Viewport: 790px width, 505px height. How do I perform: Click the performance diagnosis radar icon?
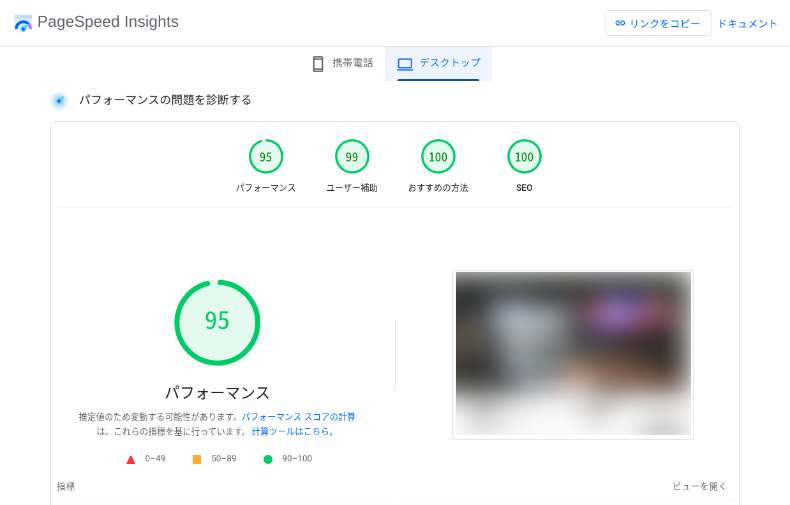[x=59, y=101]
